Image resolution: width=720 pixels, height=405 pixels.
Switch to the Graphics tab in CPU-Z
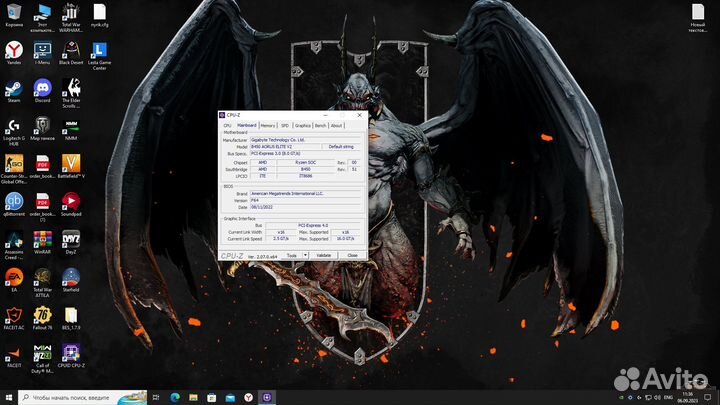pyautogui.click(x=303, y=125)
